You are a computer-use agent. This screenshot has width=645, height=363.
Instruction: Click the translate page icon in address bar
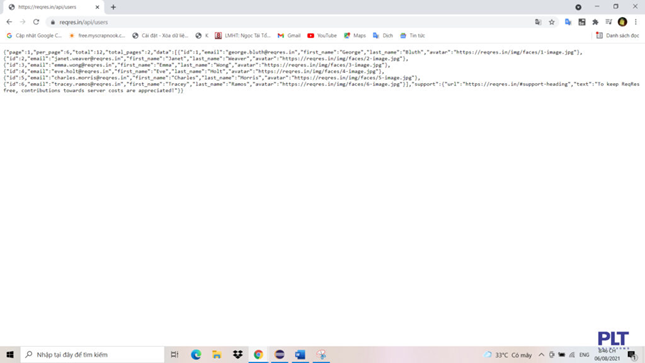point(538,22)
